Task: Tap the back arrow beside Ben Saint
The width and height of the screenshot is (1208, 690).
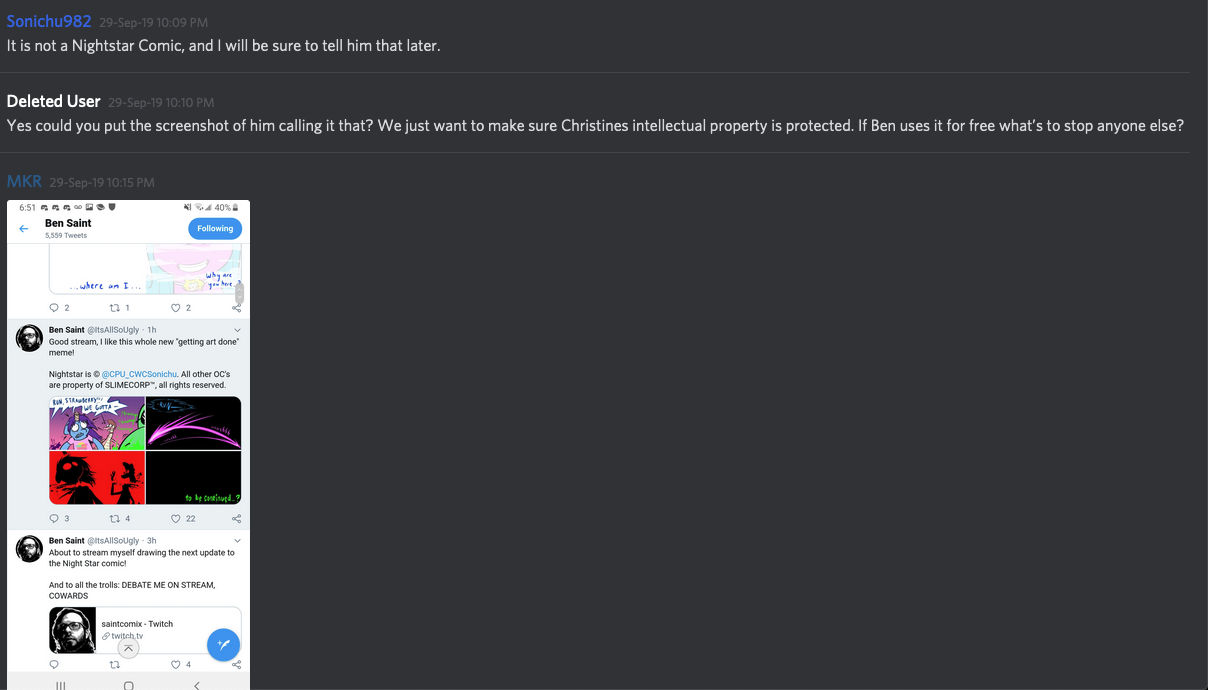Action: (x=24, y=229)
